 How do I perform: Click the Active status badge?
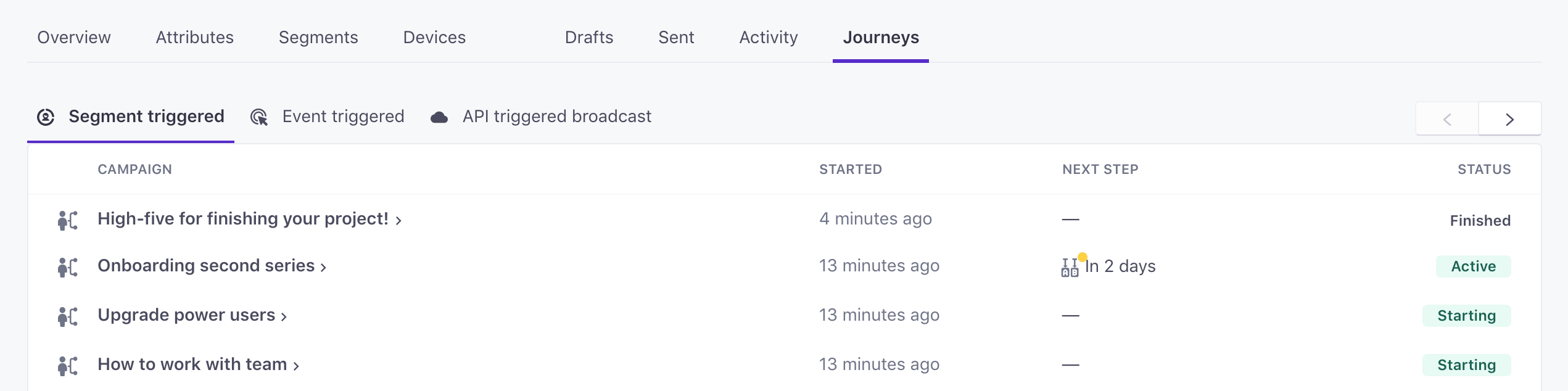coord(1473,266)
